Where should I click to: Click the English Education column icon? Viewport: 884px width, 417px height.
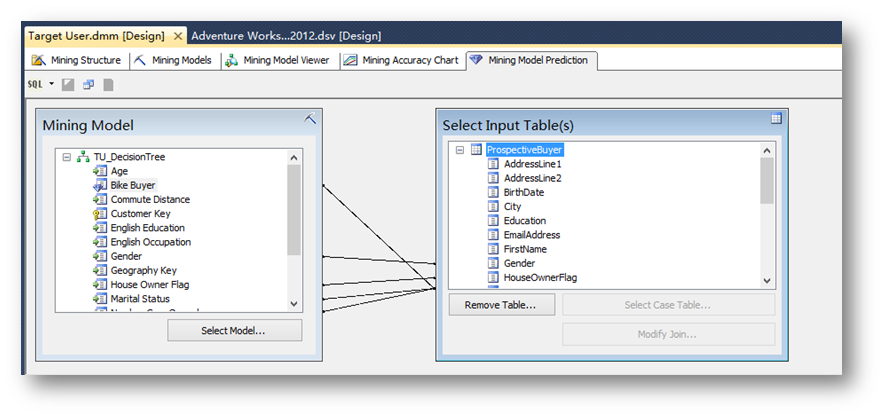pyautogui.click(x=100, y=228)
